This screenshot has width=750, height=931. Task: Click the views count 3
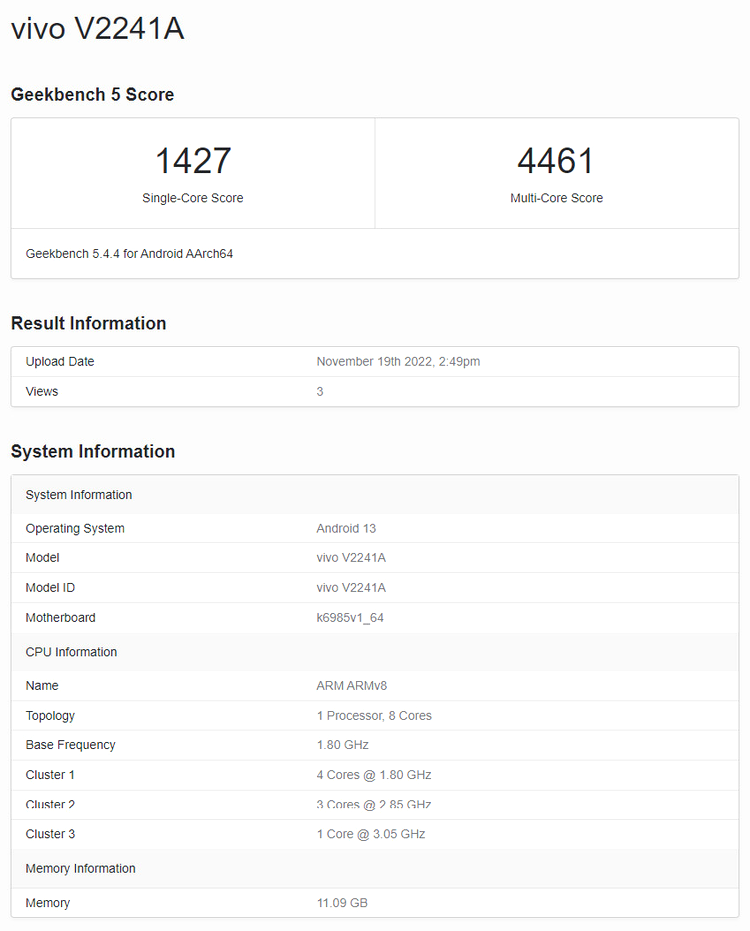tap(320, 391)
